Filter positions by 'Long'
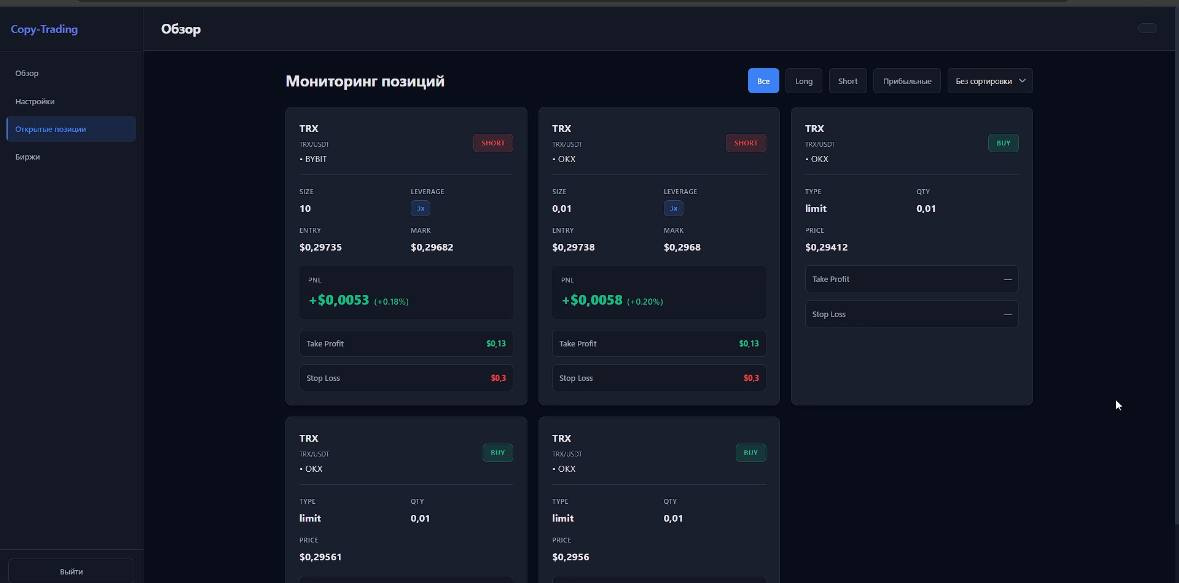 click(x=804, y=81)
